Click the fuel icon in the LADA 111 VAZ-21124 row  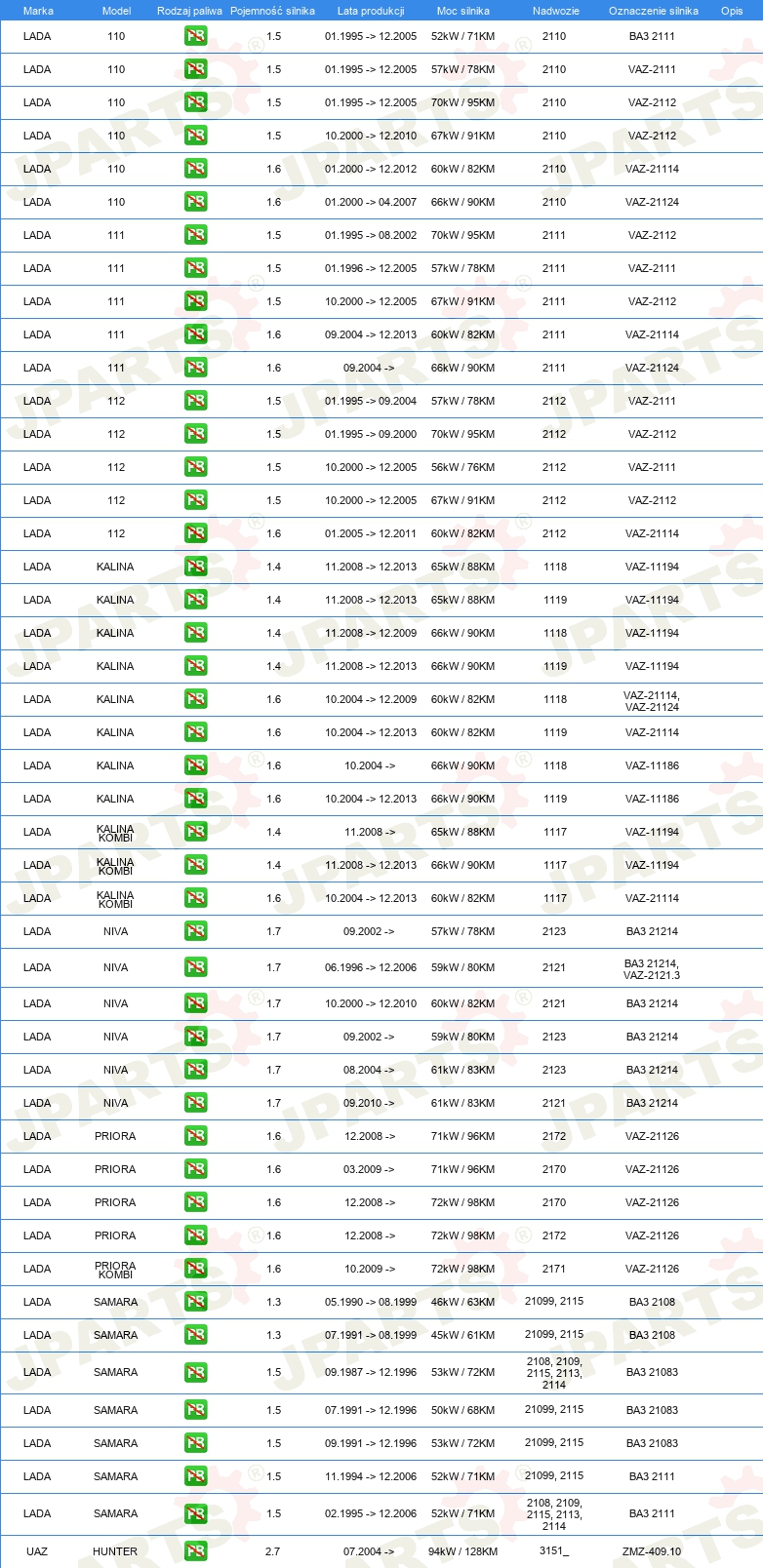coord(195,368)
